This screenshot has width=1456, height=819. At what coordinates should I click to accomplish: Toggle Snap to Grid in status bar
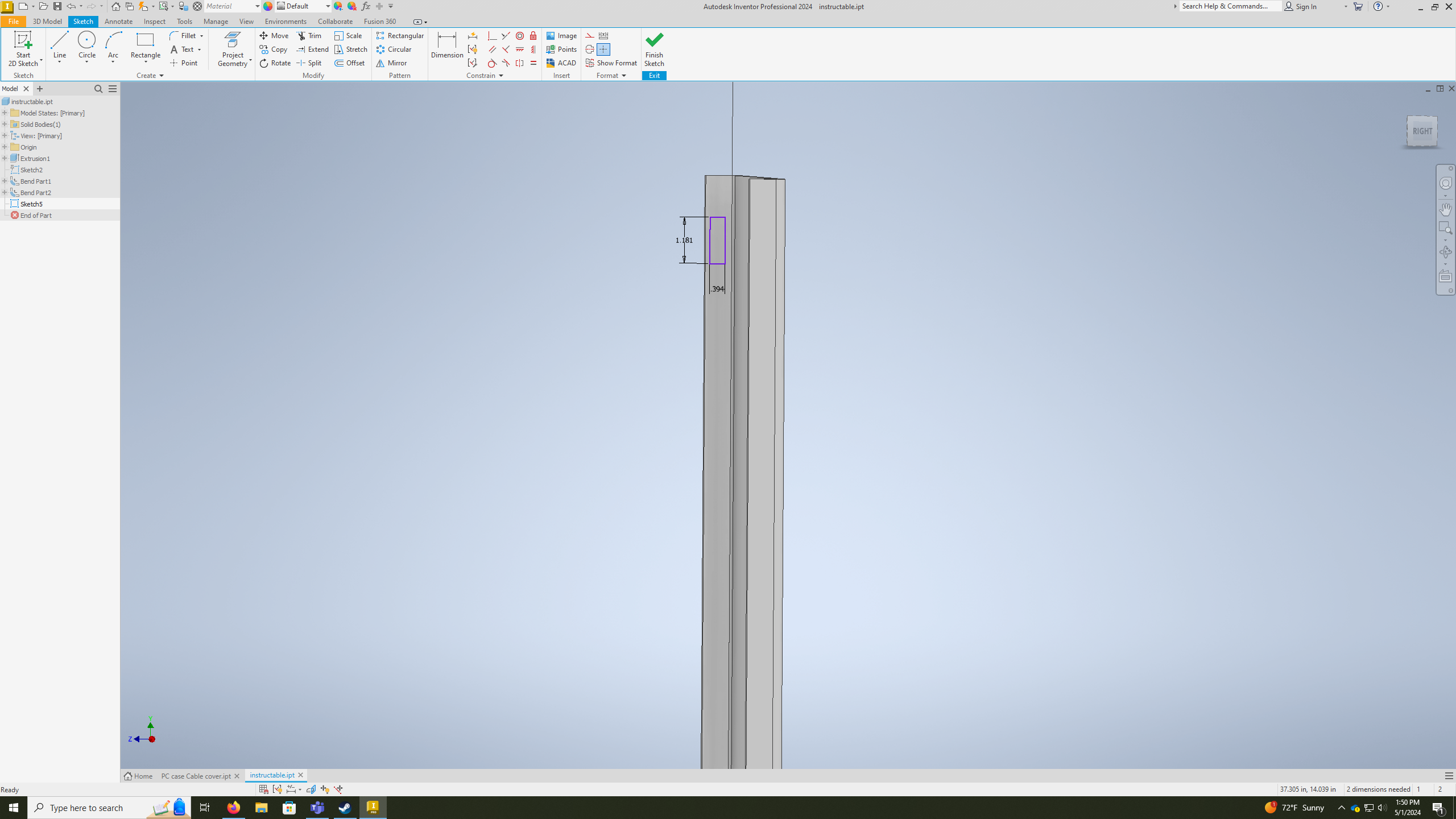[263, 789]
